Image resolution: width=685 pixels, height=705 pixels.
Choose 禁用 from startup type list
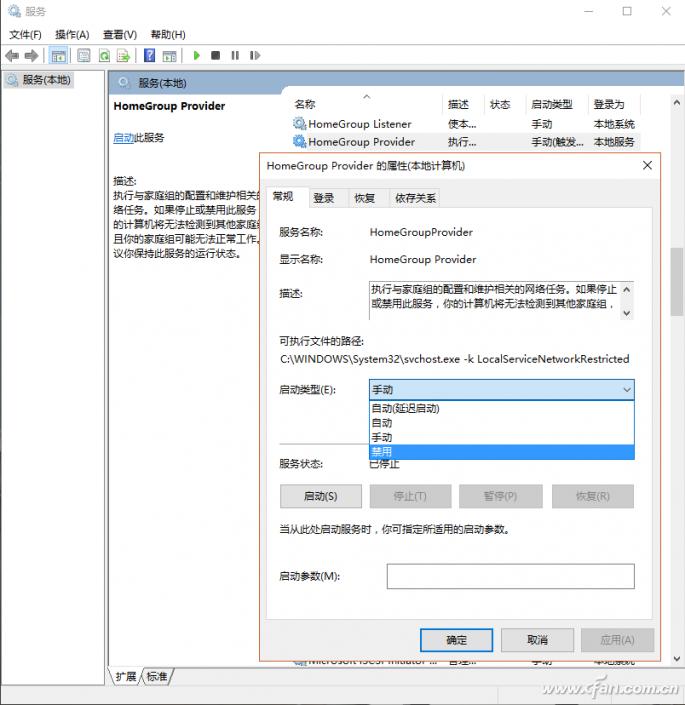(x=502, y=452)
